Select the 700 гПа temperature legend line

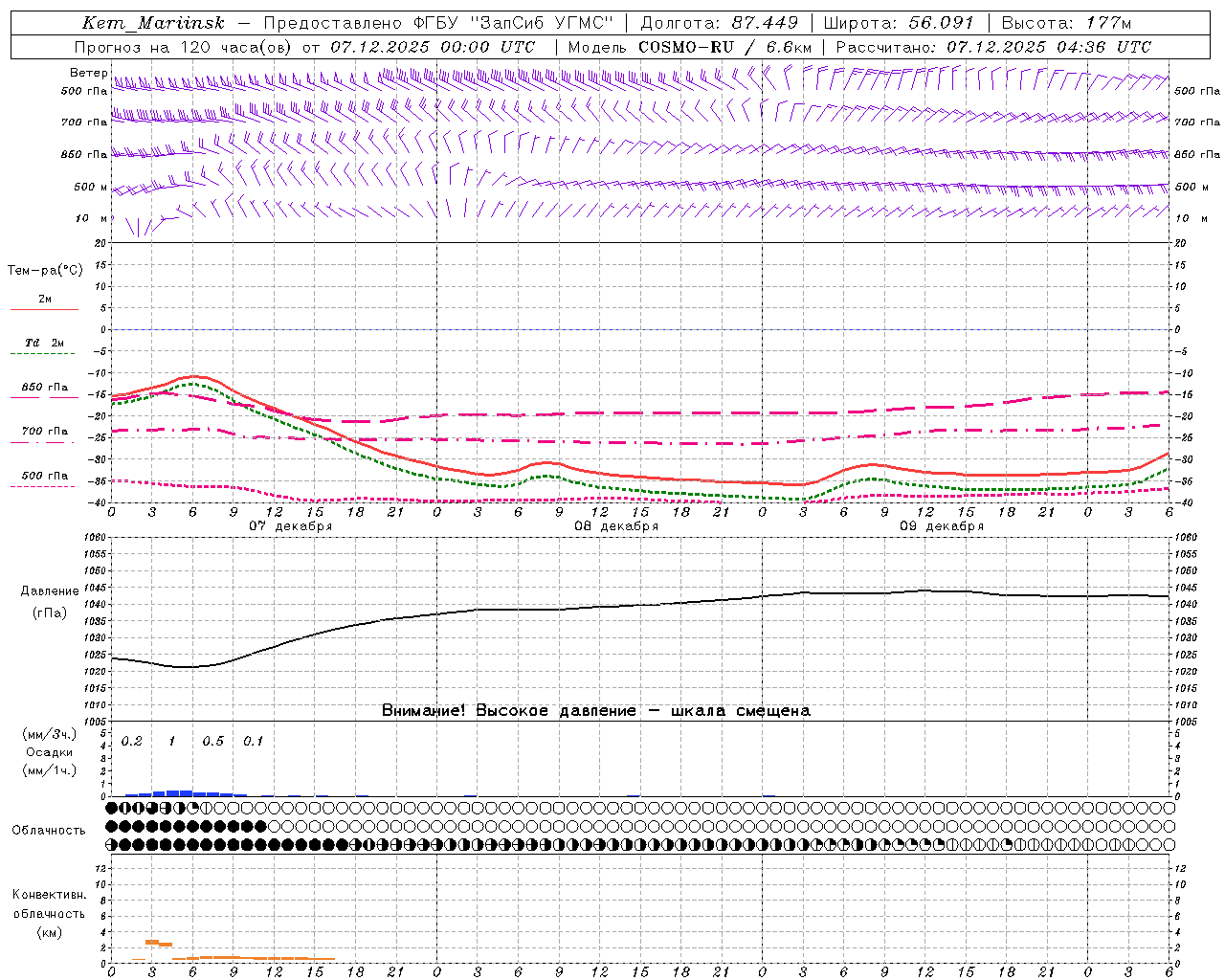(x=44, y=435)
